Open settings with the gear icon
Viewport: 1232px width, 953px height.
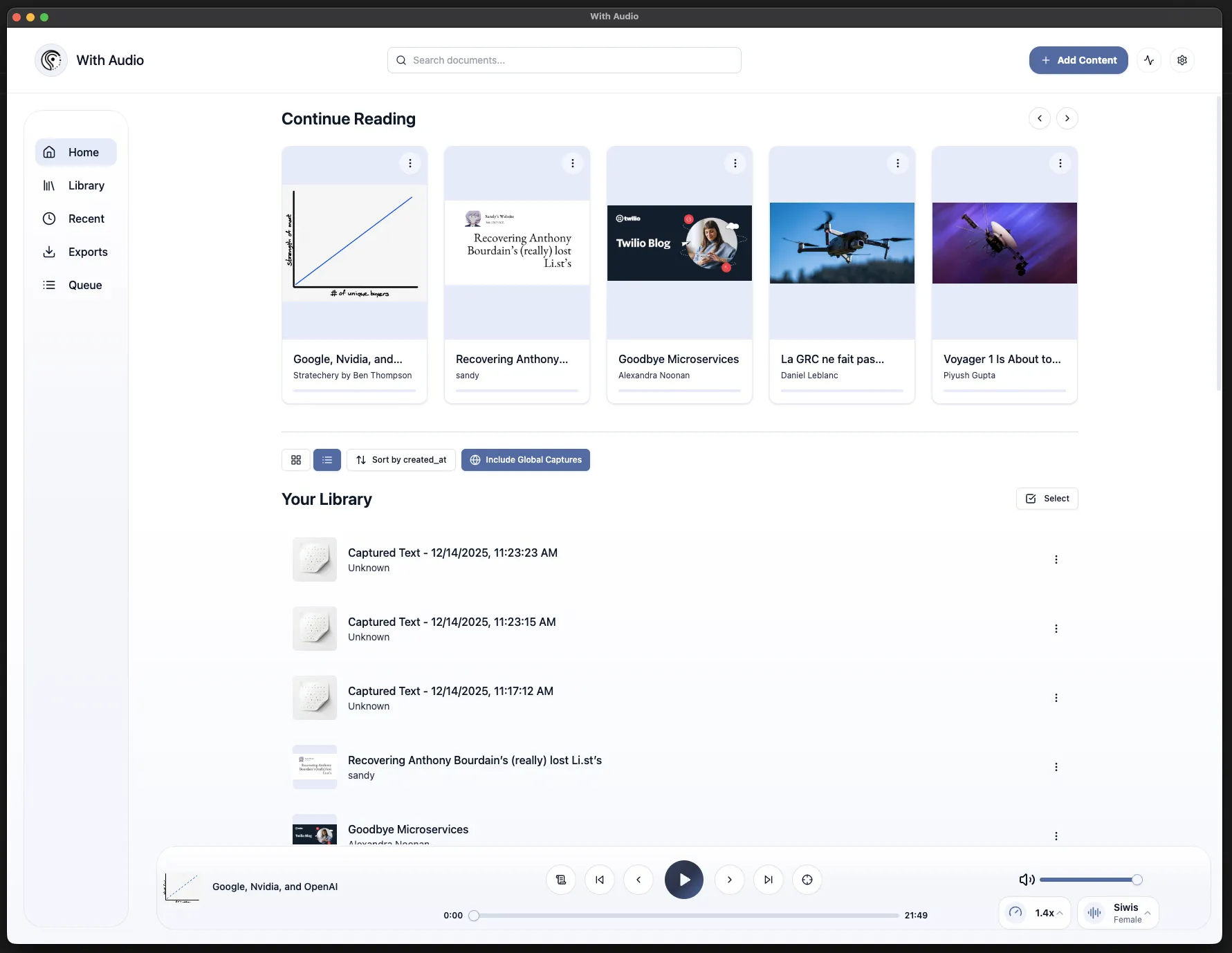coord(1182,60)
